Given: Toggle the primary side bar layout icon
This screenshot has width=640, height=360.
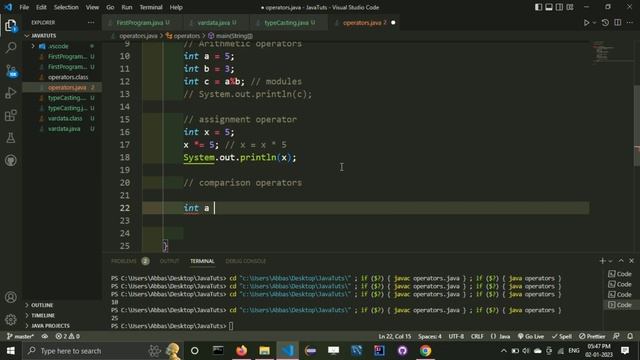Looking at the screenshot, I should 538,7.
